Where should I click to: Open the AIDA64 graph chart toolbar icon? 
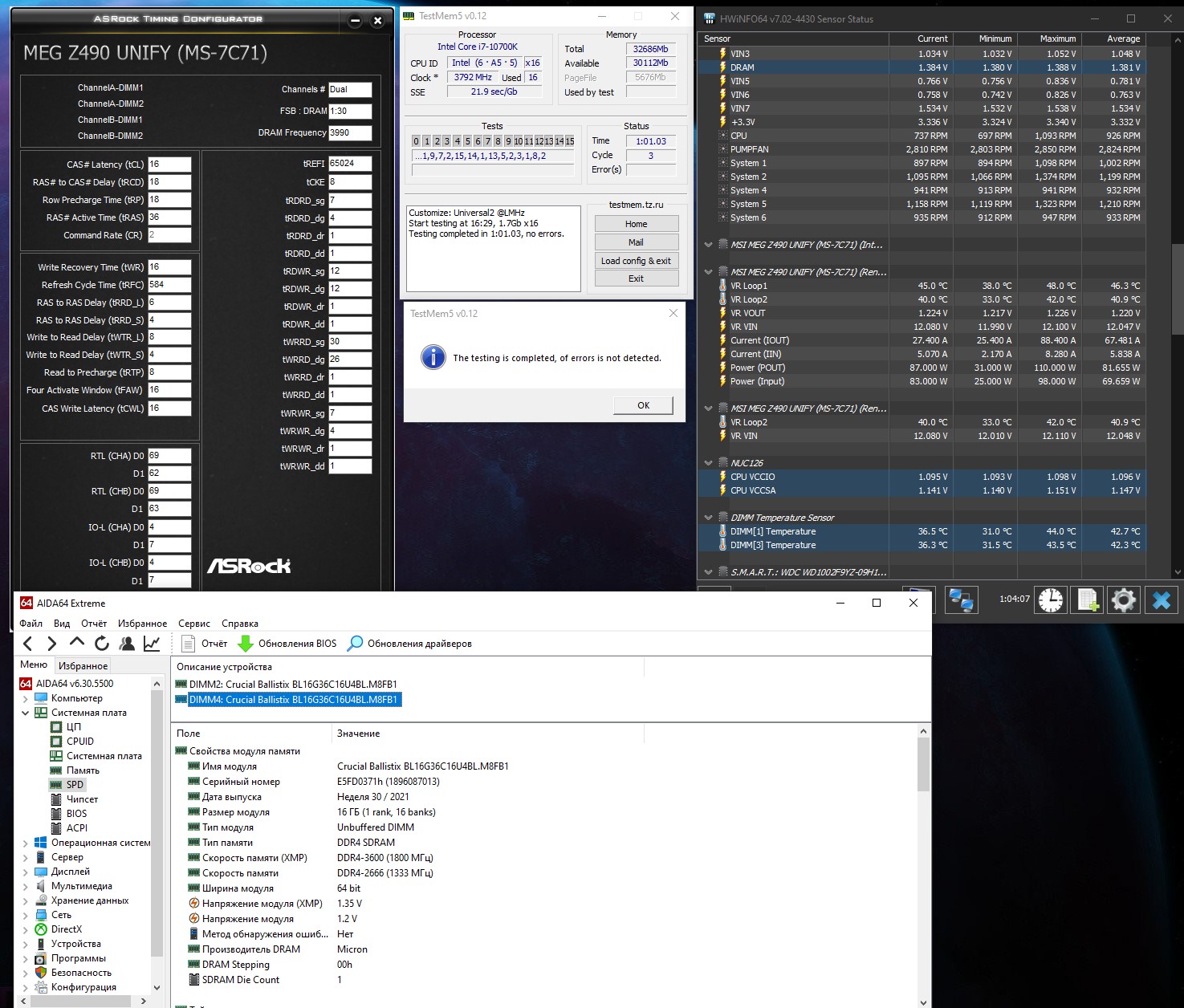click(151, 643)
